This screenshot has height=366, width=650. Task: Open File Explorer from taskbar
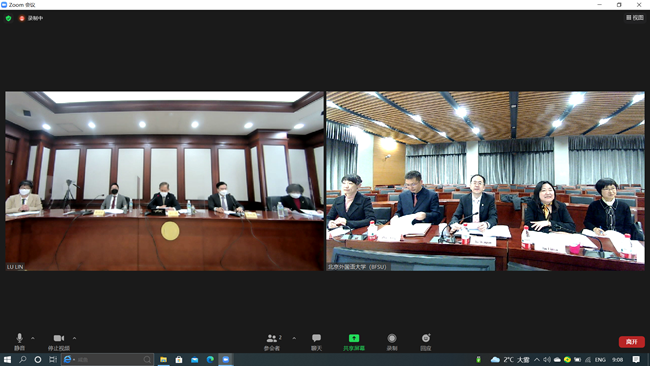(x=163, y=359)
